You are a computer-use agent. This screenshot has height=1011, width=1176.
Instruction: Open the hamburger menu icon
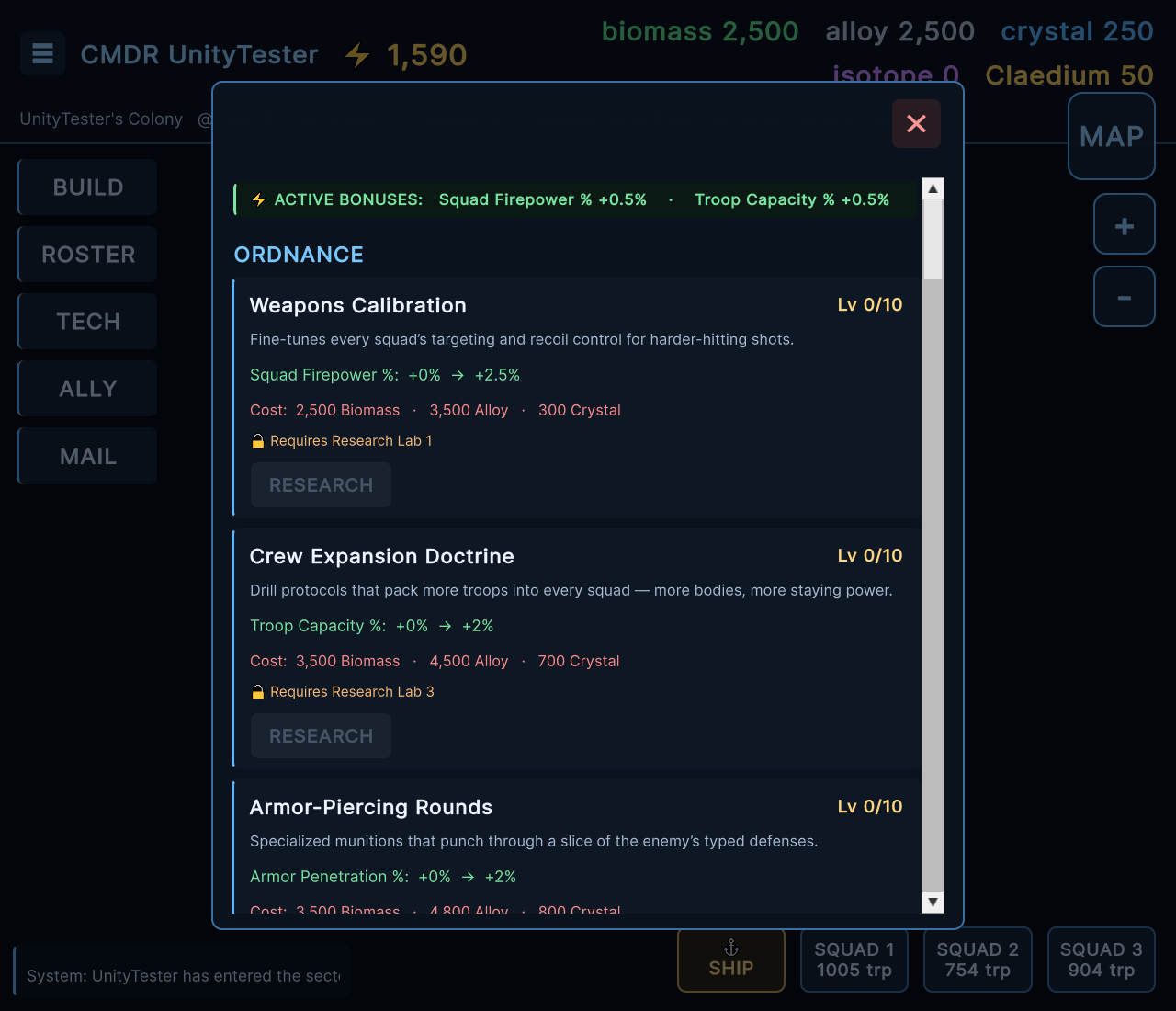42,53
